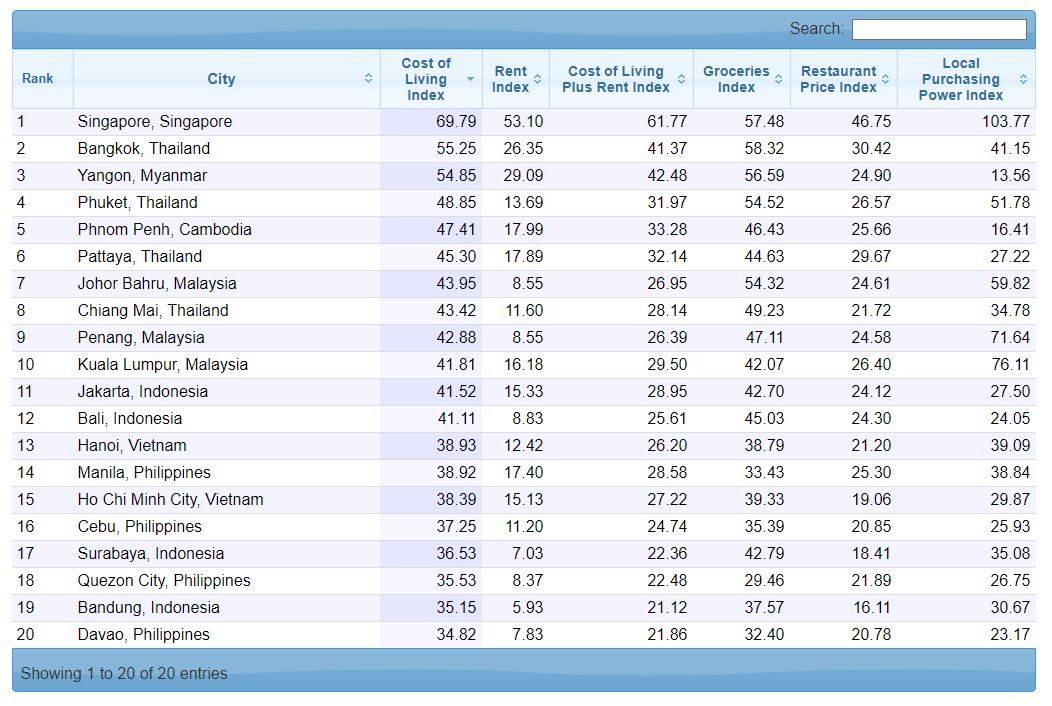Sort table by City column header
Viewport: 1052px width, 706px height.
pos(227,79)
